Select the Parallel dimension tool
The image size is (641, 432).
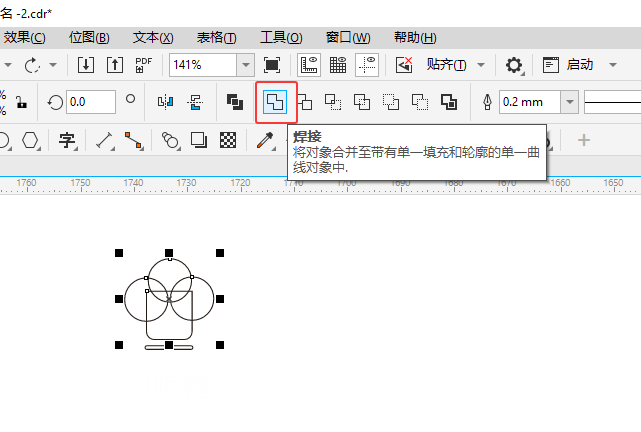coord(104,140)
